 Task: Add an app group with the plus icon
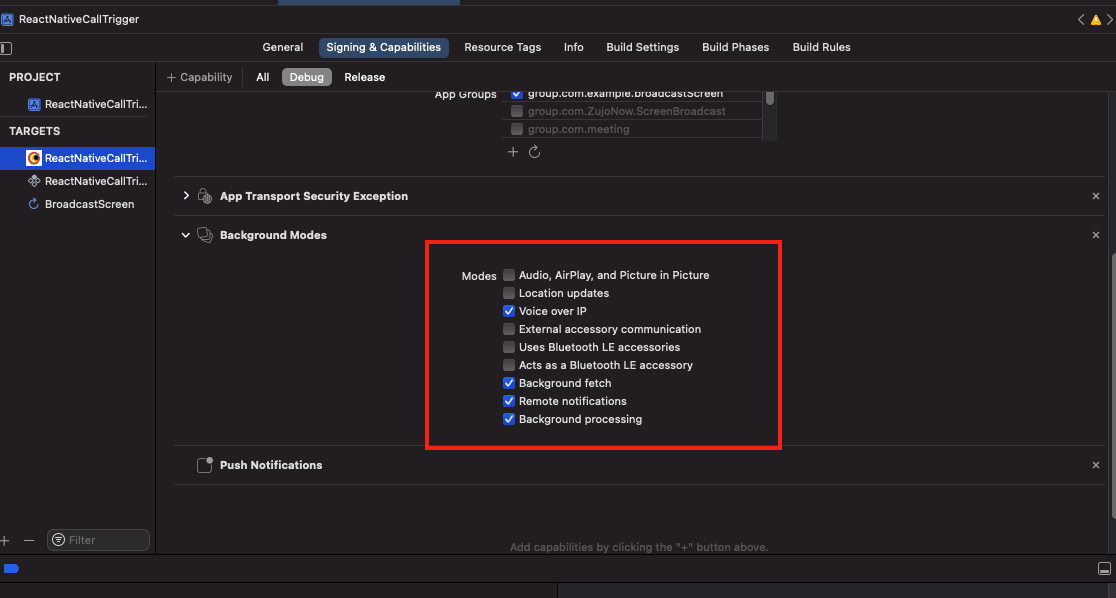point(512,152)
